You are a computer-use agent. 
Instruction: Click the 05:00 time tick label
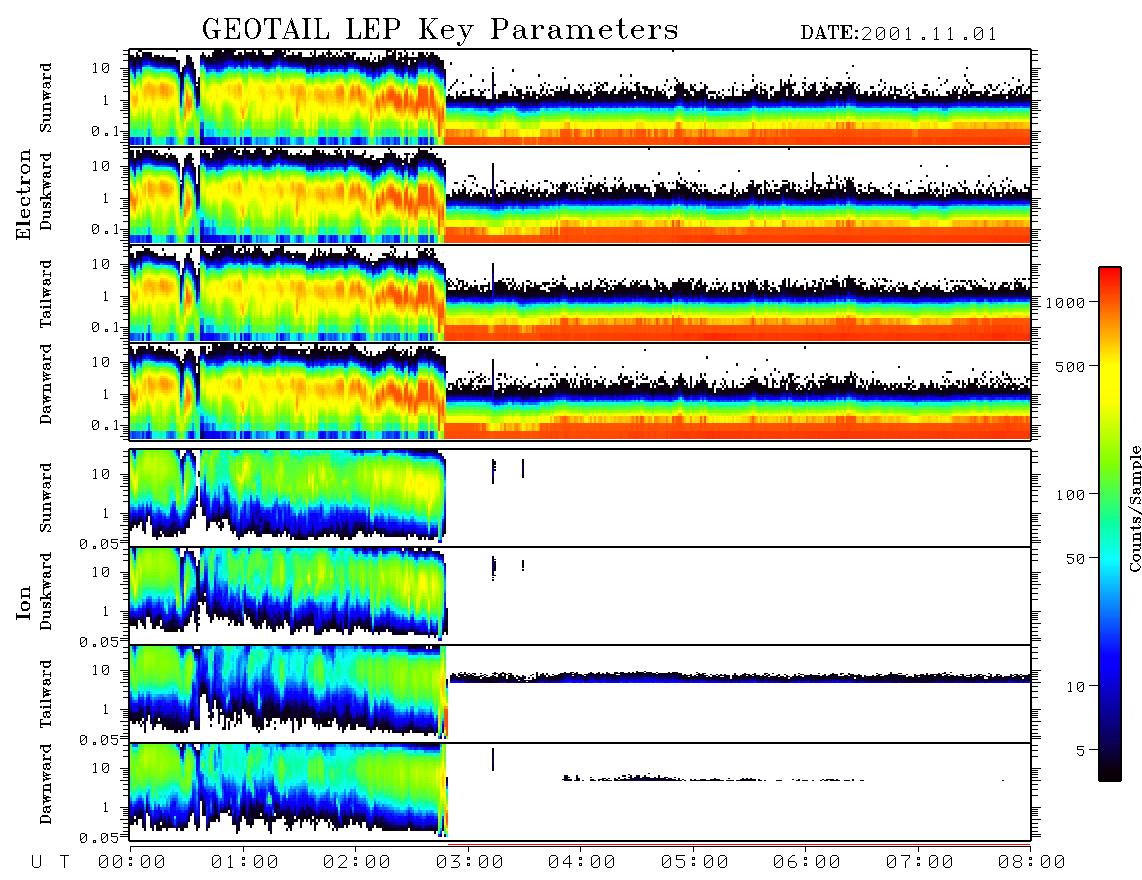point(695,863)
